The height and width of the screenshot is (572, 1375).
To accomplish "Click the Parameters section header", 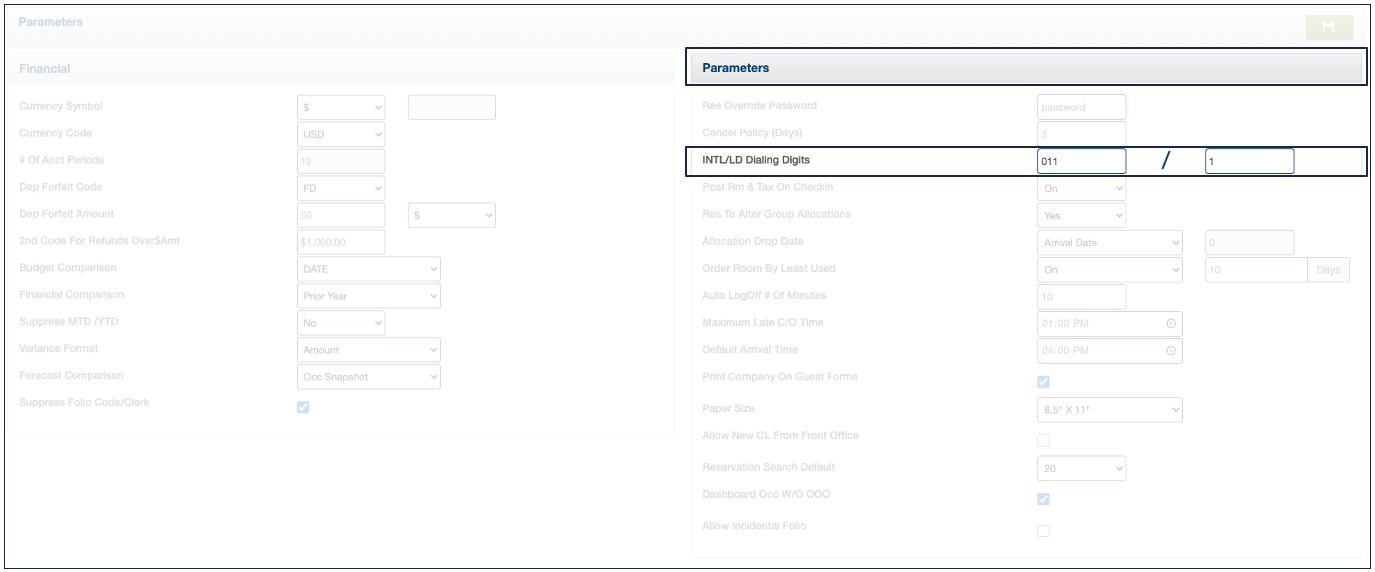I will (1027, 68).
